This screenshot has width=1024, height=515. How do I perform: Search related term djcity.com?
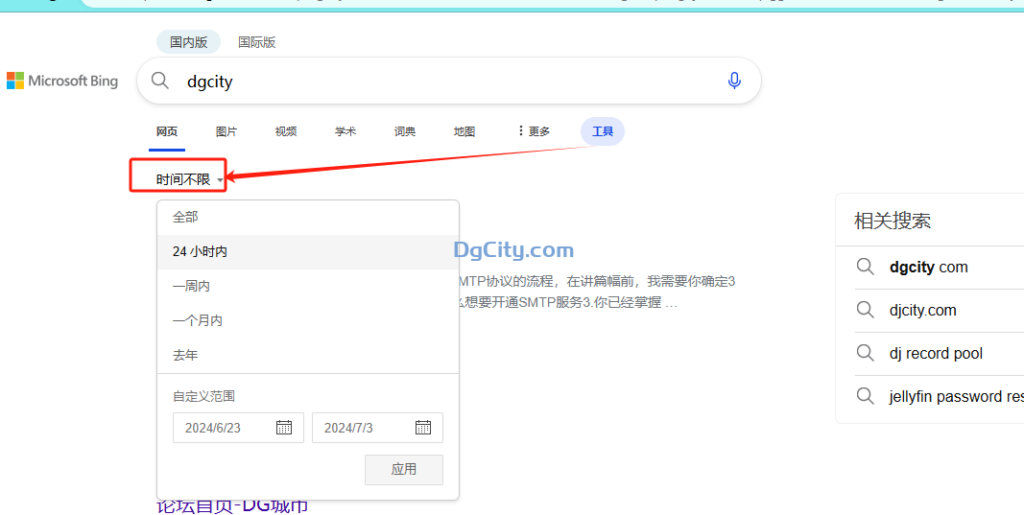pyautogui.click(x=922, y=310)
